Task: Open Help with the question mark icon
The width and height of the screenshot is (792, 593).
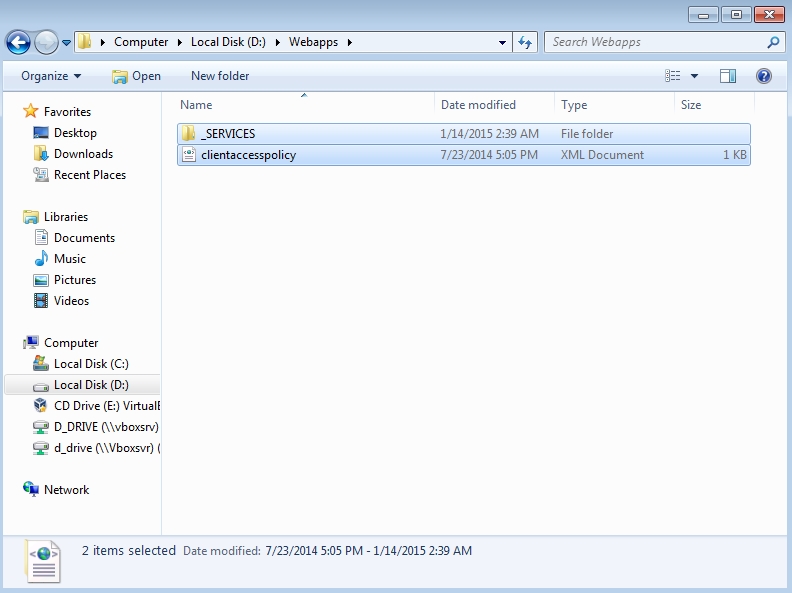Action: 764,76
